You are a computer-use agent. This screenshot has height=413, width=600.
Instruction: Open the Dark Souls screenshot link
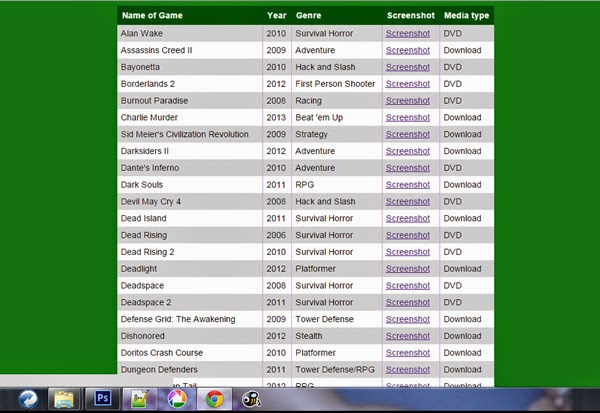pos(408,185)
